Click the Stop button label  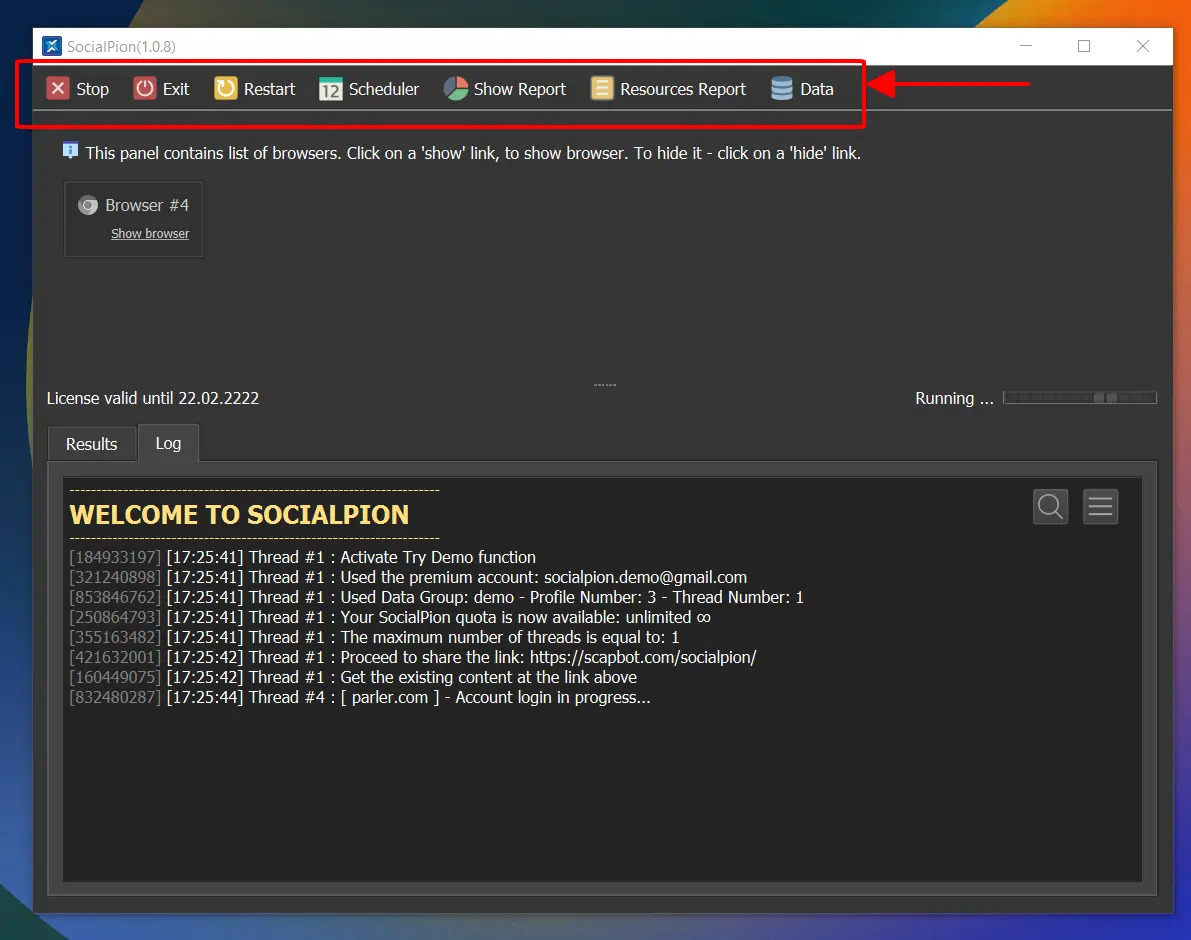pyautogui.click(x=93, y=90)
